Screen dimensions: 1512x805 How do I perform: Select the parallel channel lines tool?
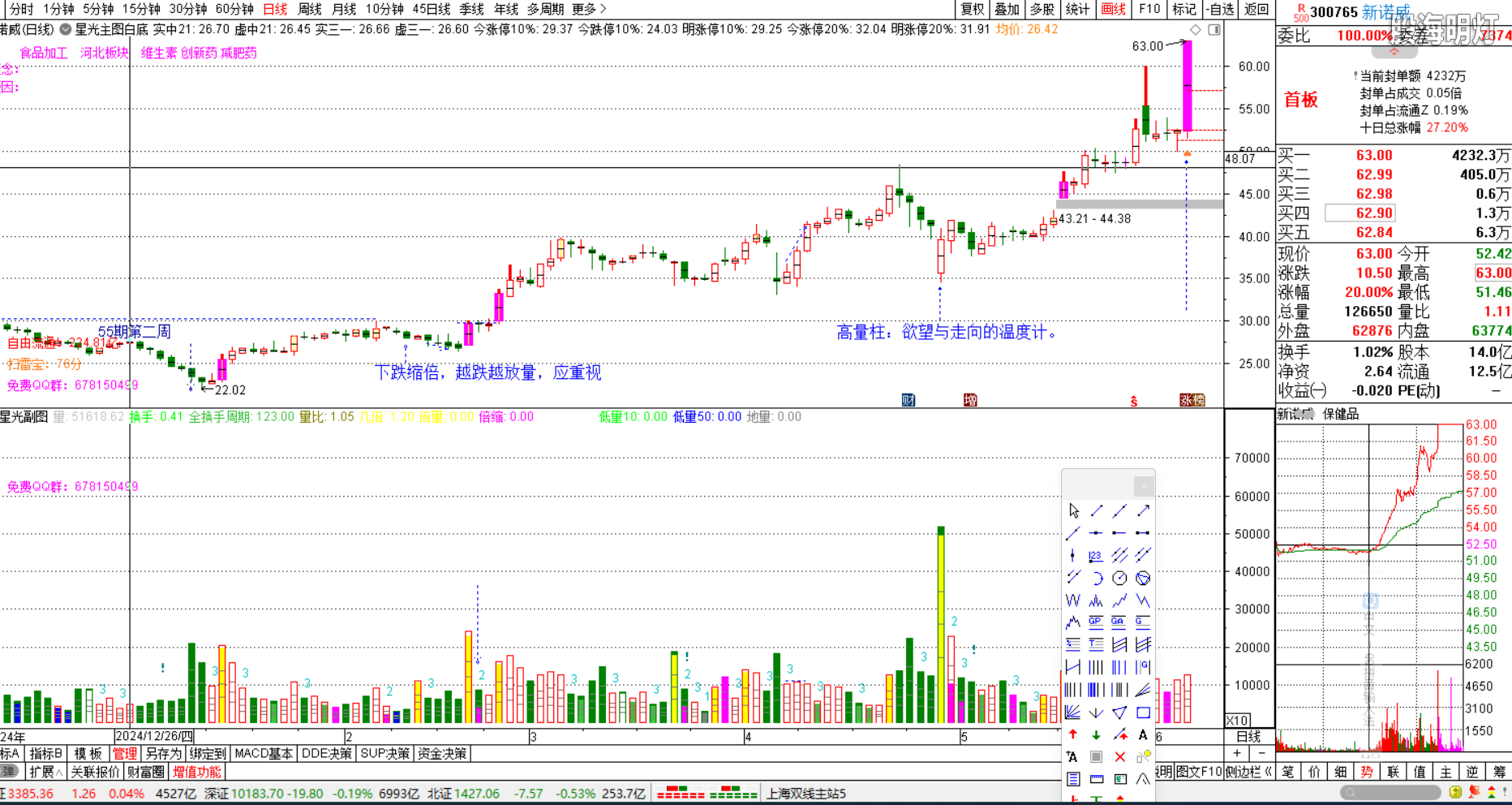[1119, 555]
